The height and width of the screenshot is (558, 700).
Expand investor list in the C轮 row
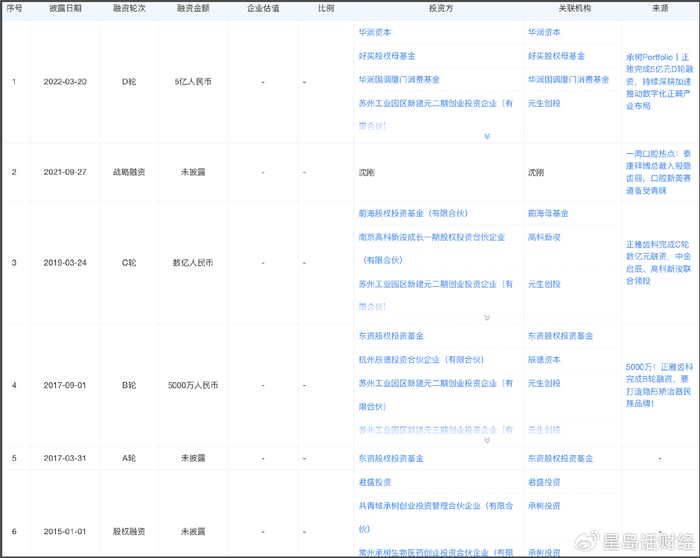coord(487,317)
